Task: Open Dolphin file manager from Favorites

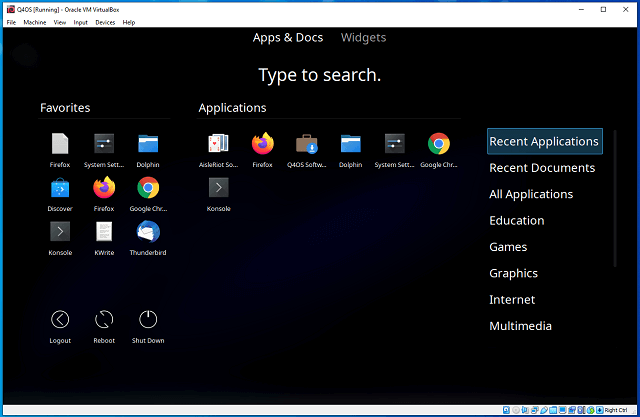Action: click(148, 144)
